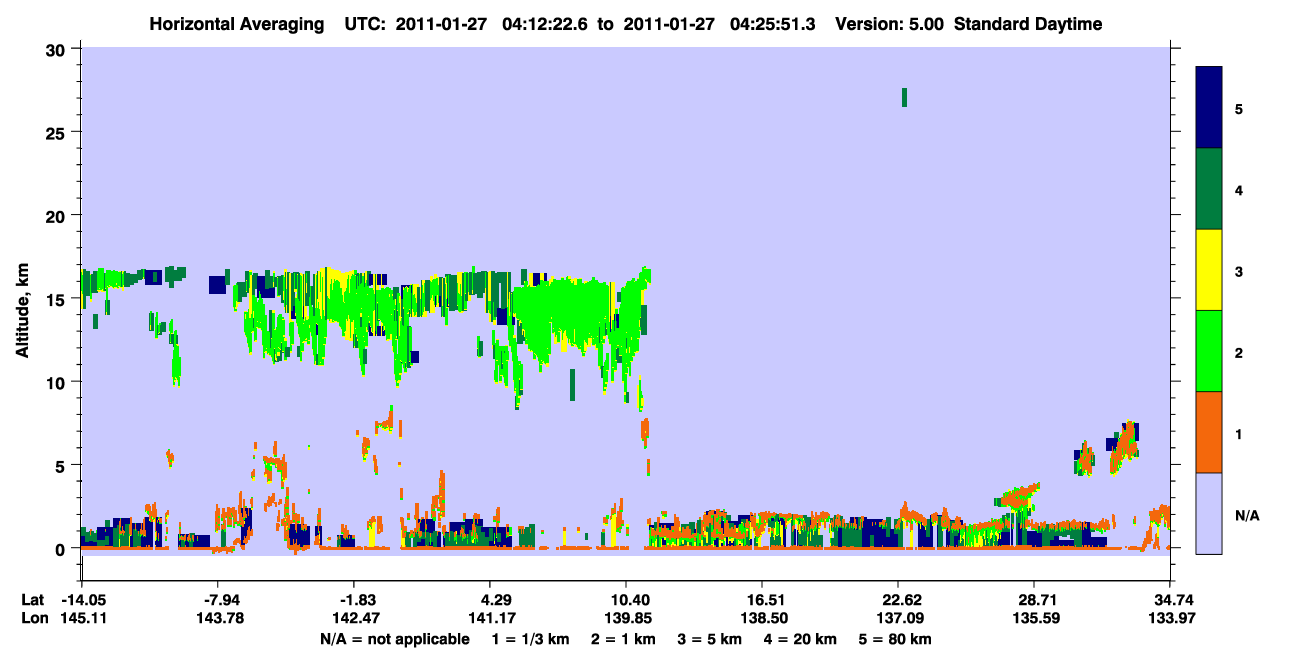Click the lavender N/A legend swatch
This screenshot has height=667, width=1300.
[1210, 513]
